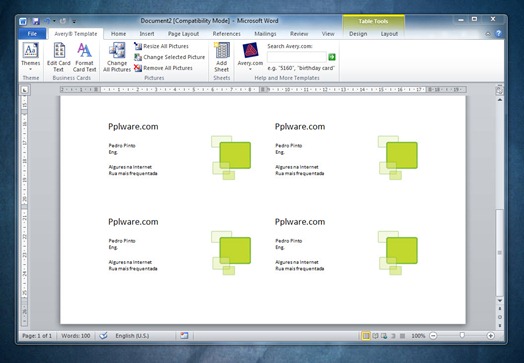Click the Zoom In plus button

(491, 336)
